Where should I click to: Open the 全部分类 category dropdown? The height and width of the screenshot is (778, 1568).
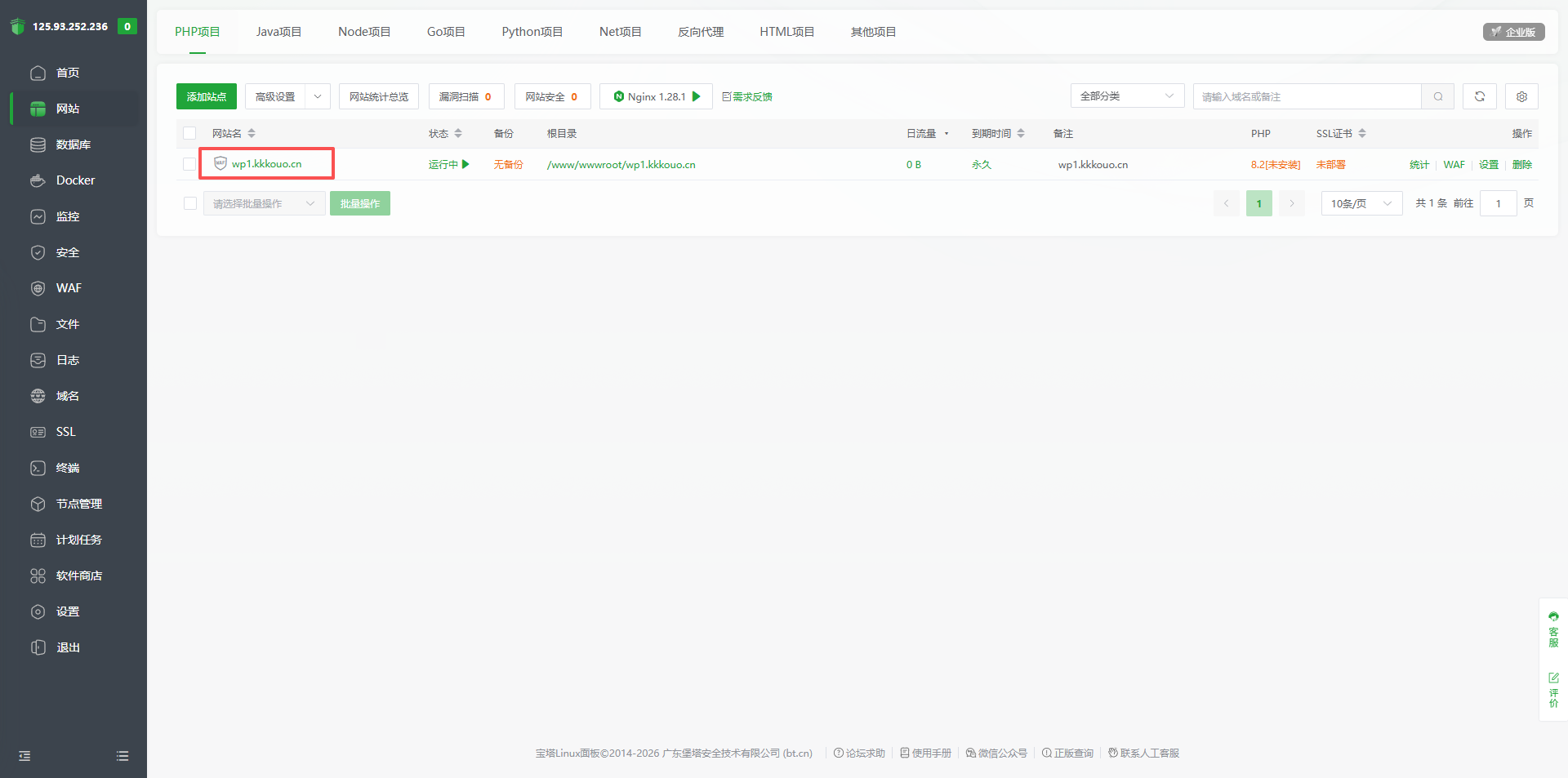[1127, 96]
